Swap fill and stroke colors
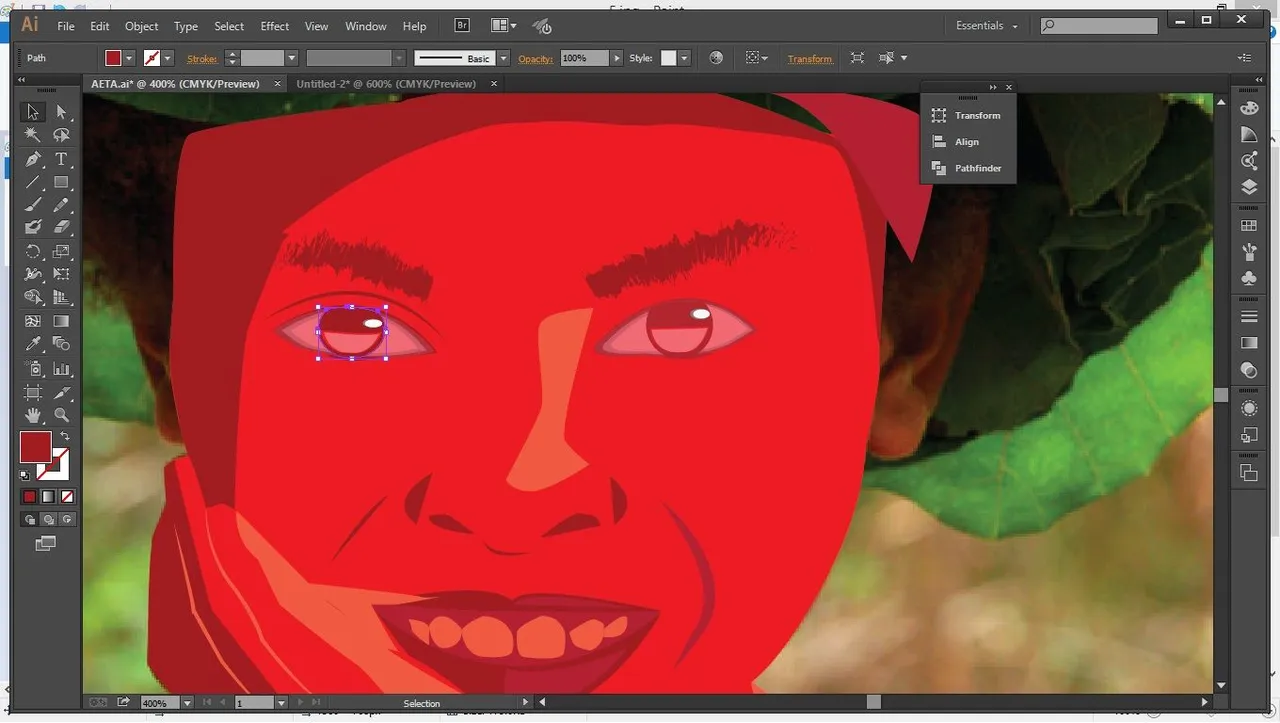This screenshot has height=723, width=1280. pyautogui.click(x=64, y=436)
